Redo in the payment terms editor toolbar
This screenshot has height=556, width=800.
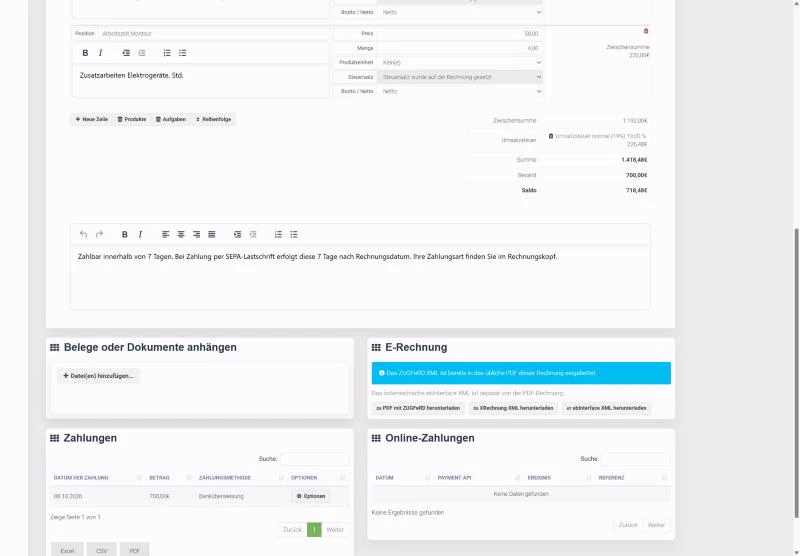coord(99,234)
